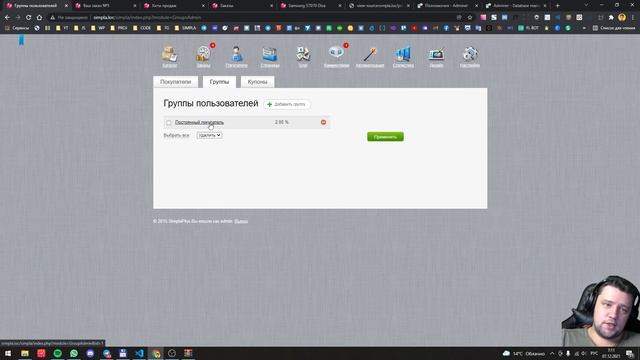Open the YT bookmarks folder
This screenshot has width=640, height=360.
(x=63, y=28)
